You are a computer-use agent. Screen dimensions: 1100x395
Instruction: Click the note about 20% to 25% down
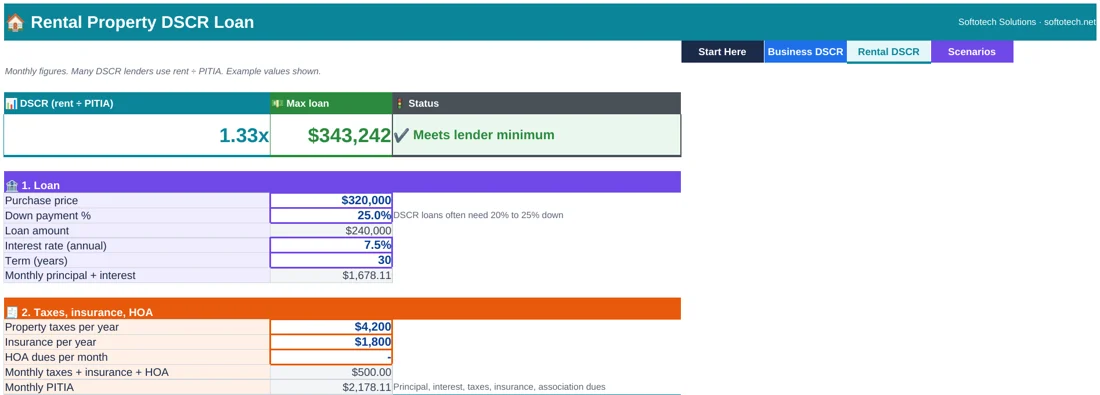pos(478,215)
